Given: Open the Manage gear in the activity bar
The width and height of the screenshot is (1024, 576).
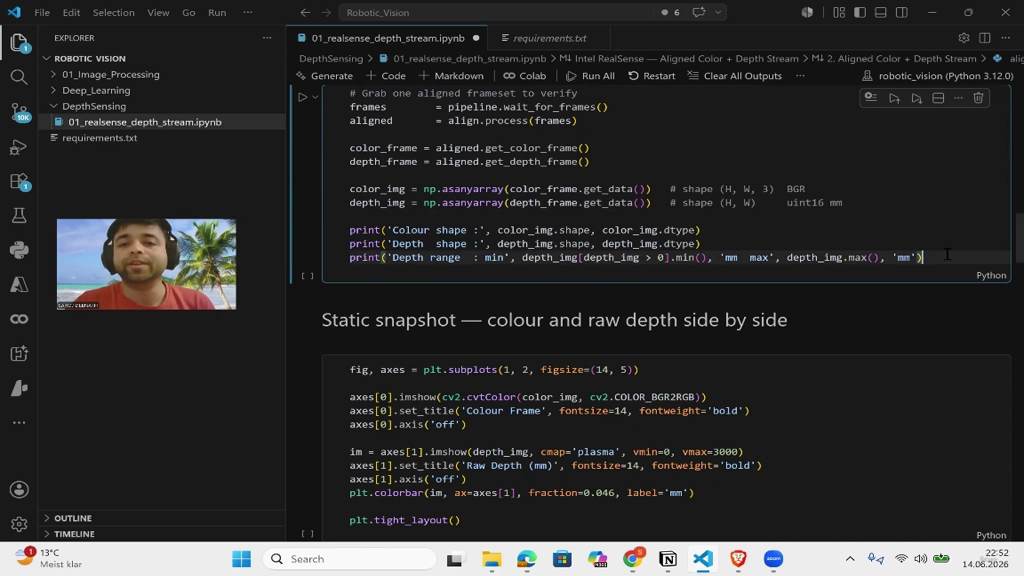Looking at the screenshot, I should (x=19, y=524).
